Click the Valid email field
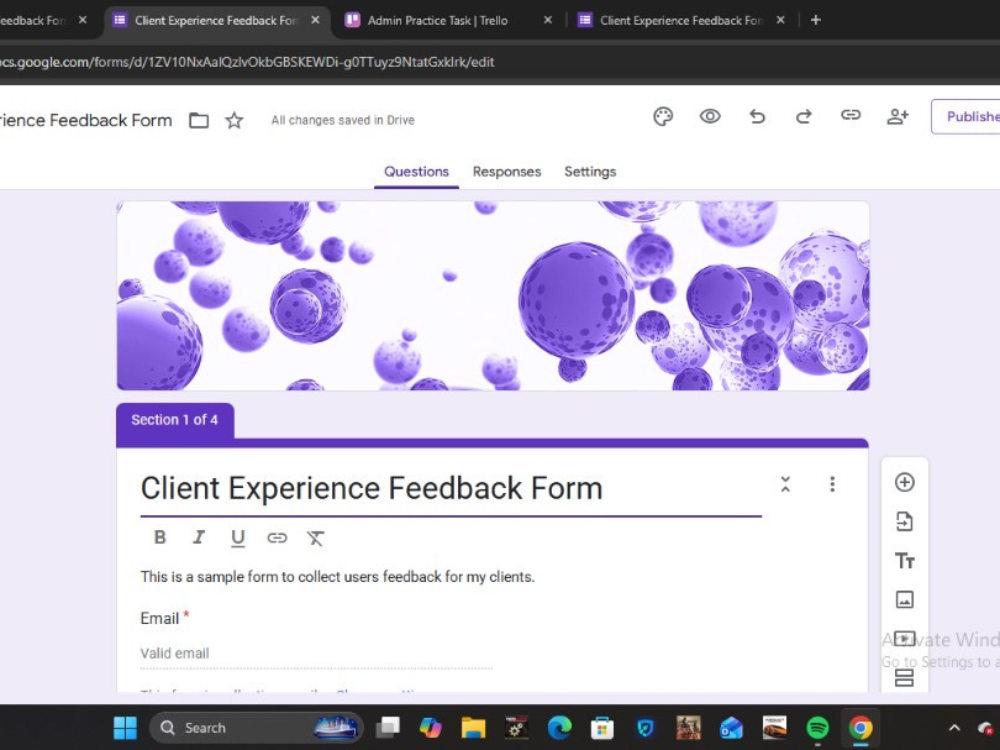The height and width of the screenshot is (750, 1000). pos(316,653)
